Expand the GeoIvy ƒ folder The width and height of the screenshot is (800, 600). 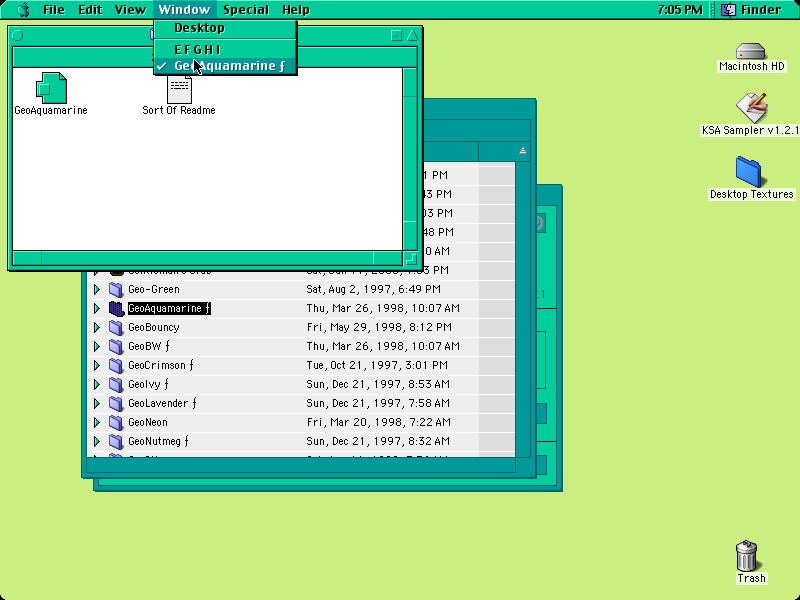tap(96, 384)
